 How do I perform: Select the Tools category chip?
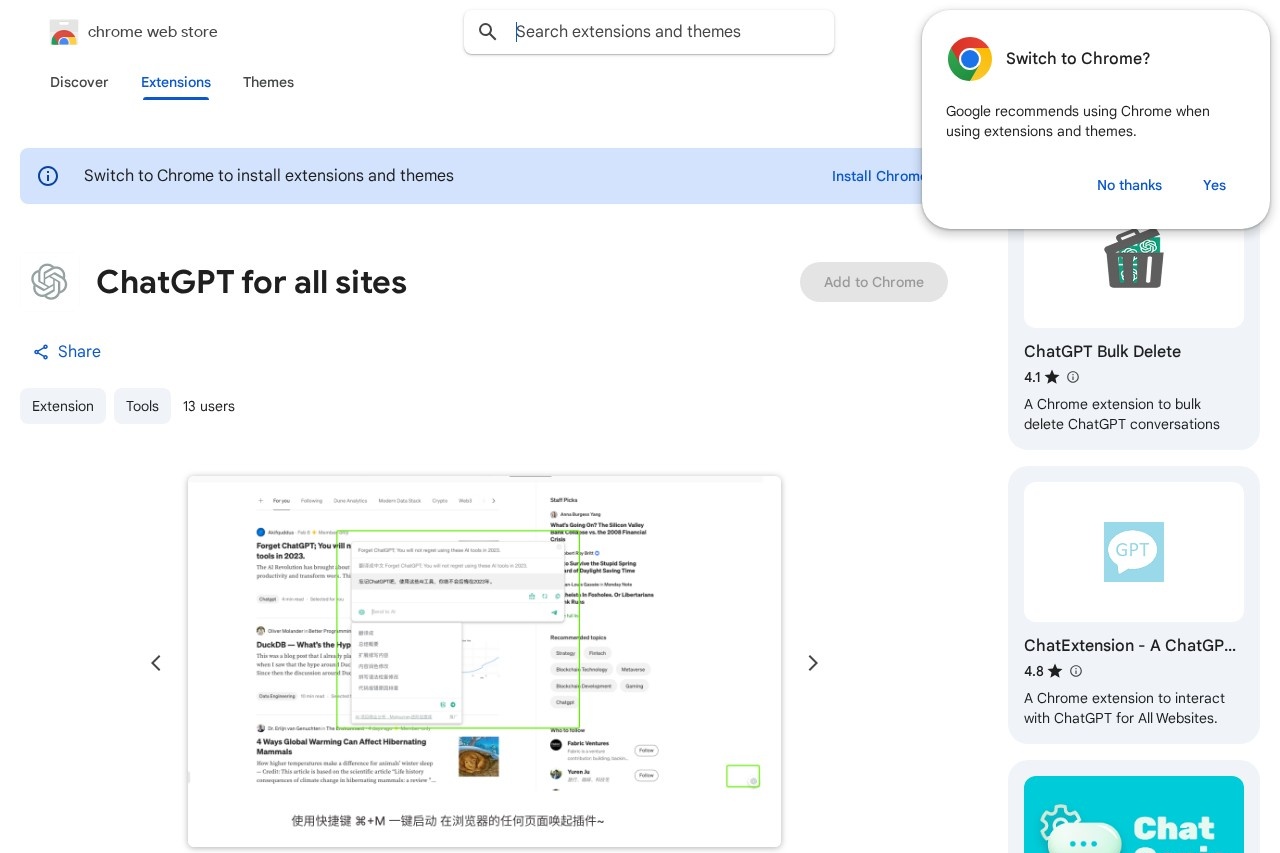pyautogui.click(x=142, y=406)
